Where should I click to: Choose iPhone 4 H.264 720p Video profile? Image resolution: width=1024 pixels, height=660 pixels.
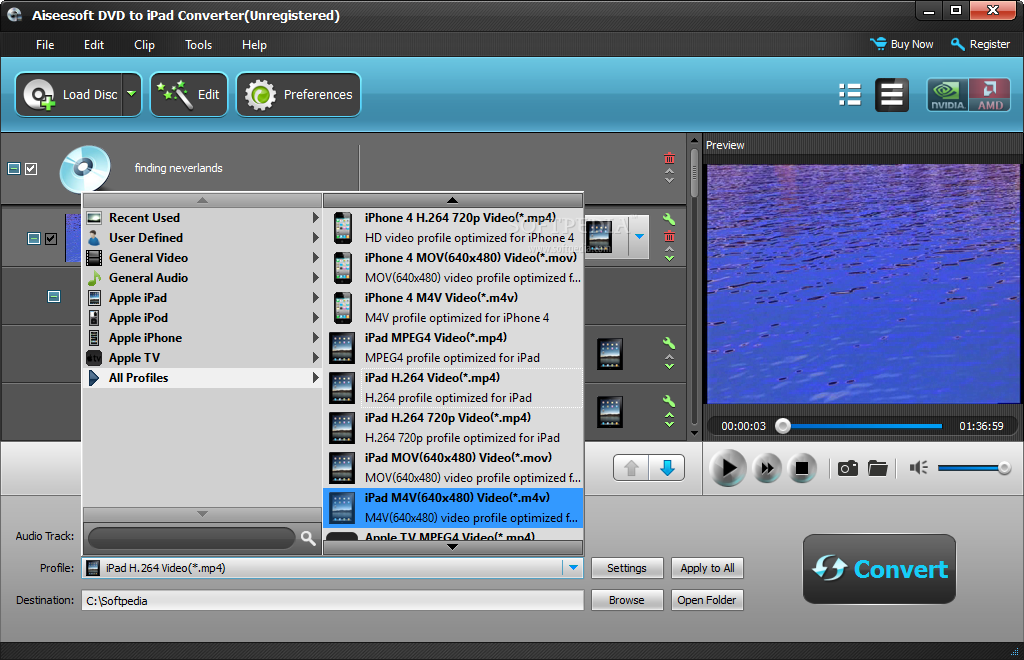[x=453, y=228]
